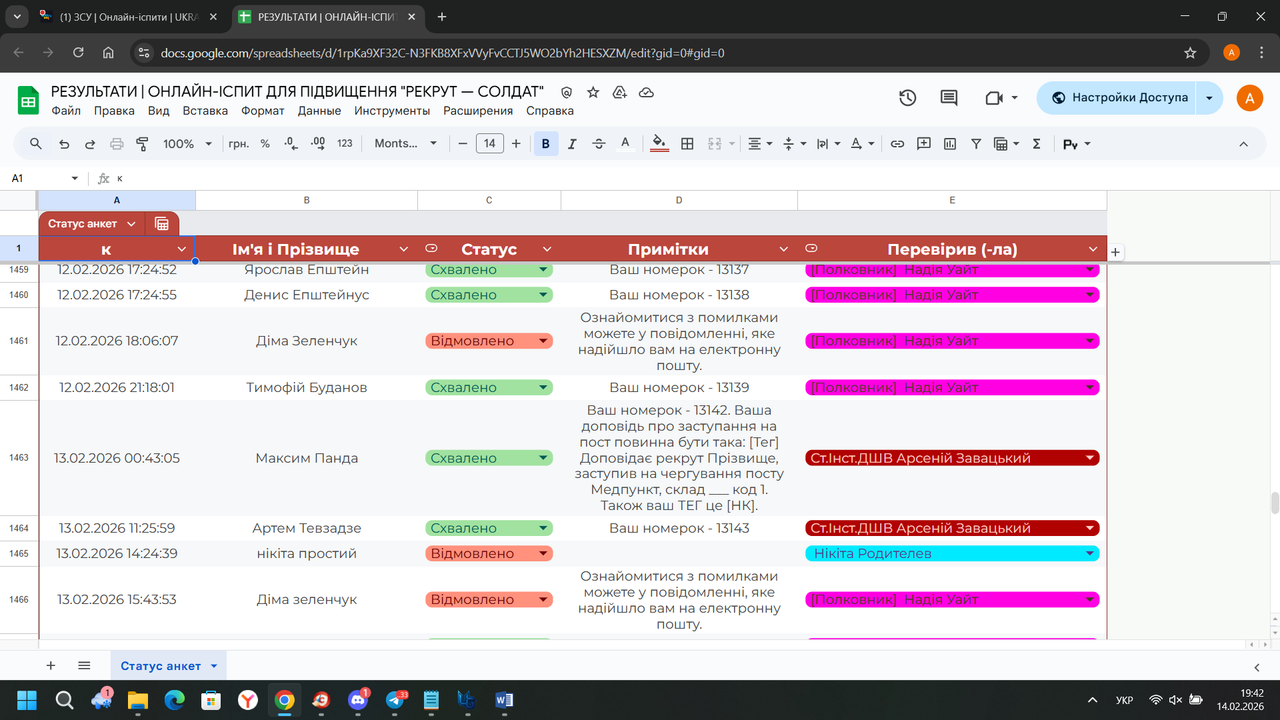The width and height of the screenshot is (1280, 720).
Task: Increase decimal places
Action: [x=318, y=144]
